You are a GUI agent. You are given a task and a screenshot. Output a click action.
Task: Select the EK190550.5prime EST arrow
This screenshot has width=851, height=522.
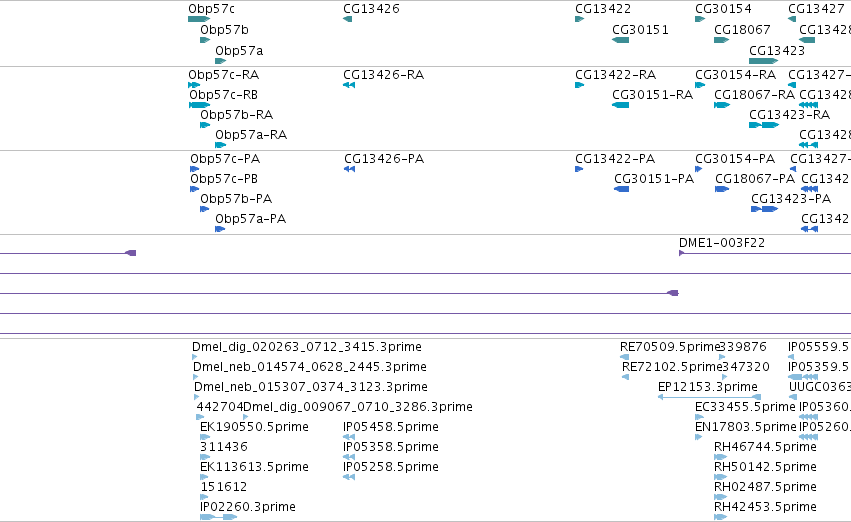tap(205, 437)
